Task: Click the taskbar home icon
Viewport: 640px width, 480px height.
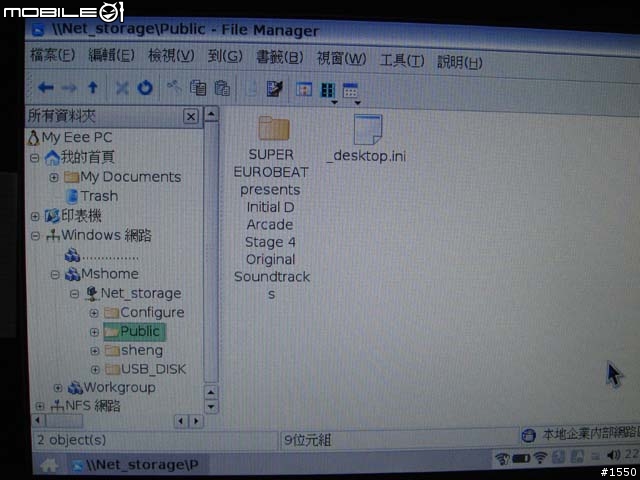Action: (x=49, y=465)
